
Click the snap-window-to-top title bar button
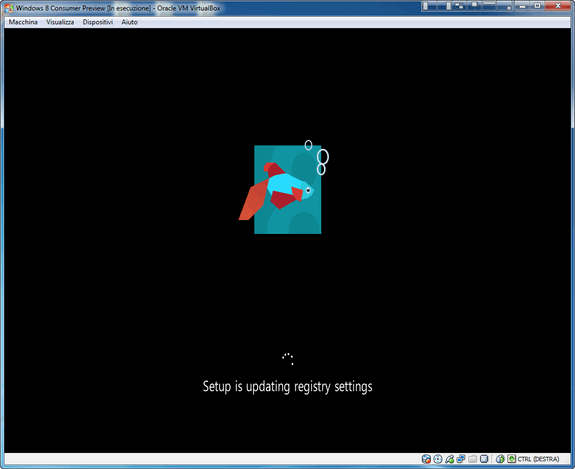click(489, 6)
